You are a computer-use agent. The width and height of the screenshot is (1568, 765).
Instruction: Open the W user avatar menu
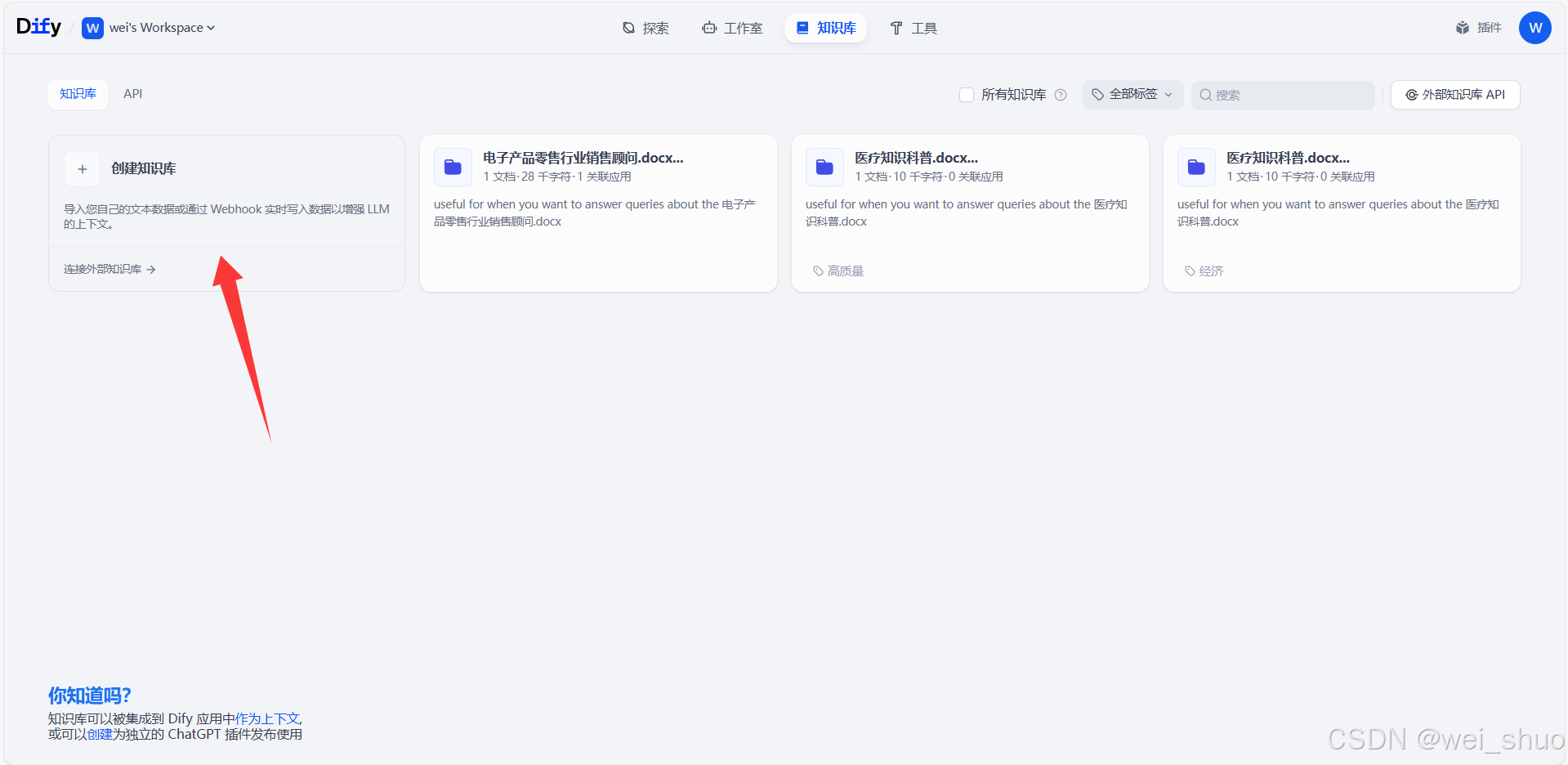click(1535, 27)
